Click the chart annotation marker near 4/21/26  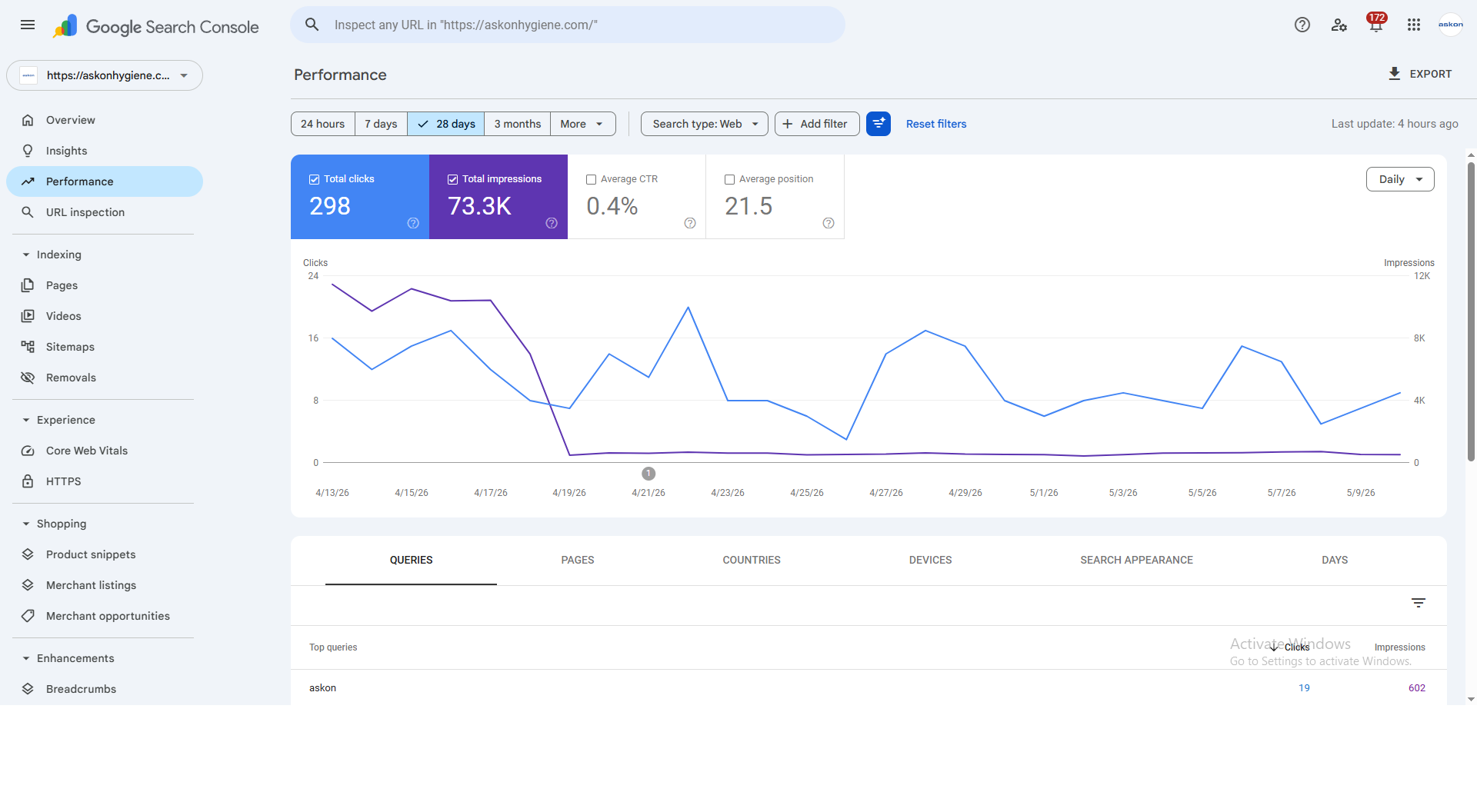[648, 474]
